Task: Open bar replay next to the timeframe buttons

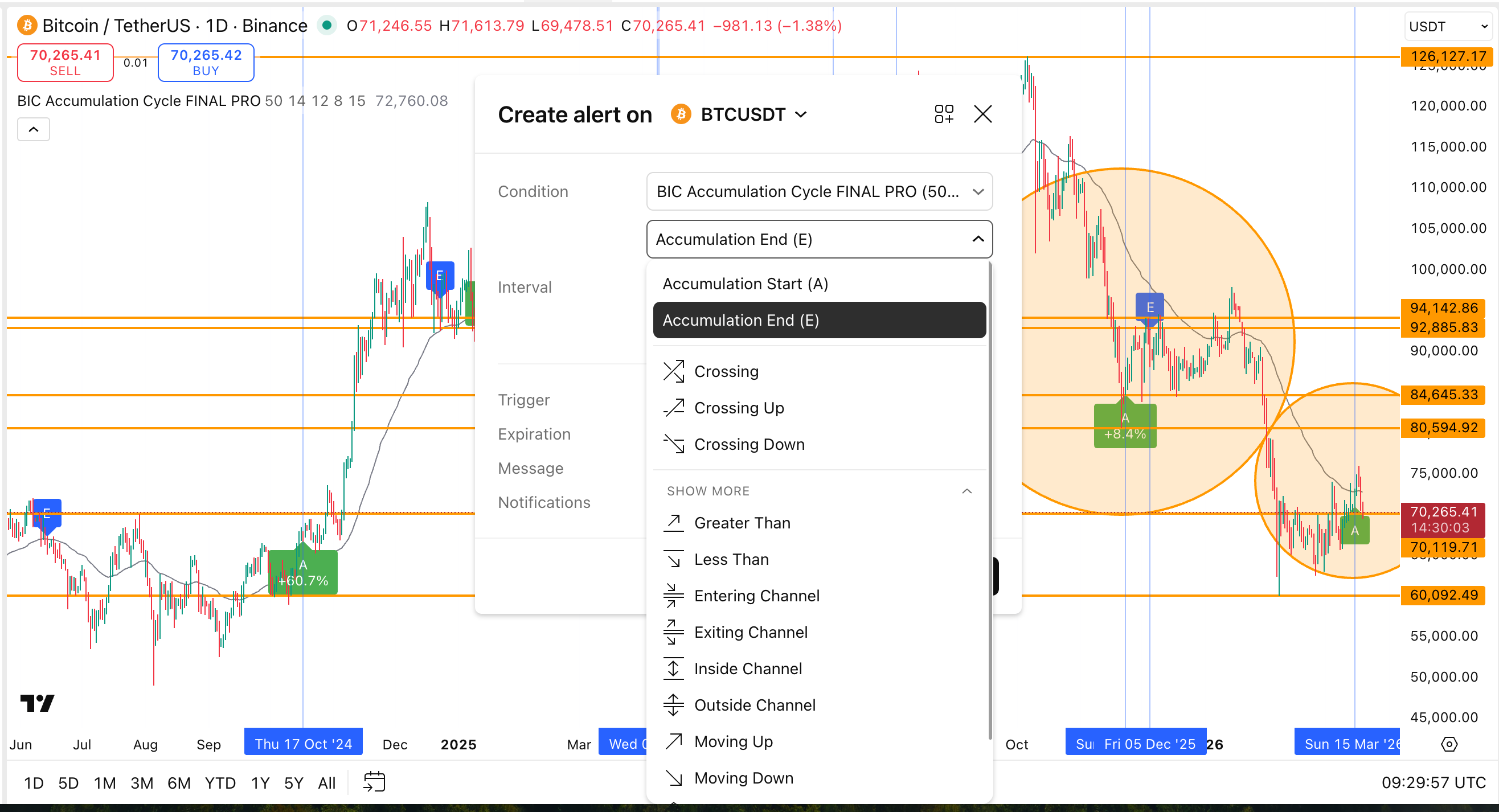Action: [x=375, y=782]
